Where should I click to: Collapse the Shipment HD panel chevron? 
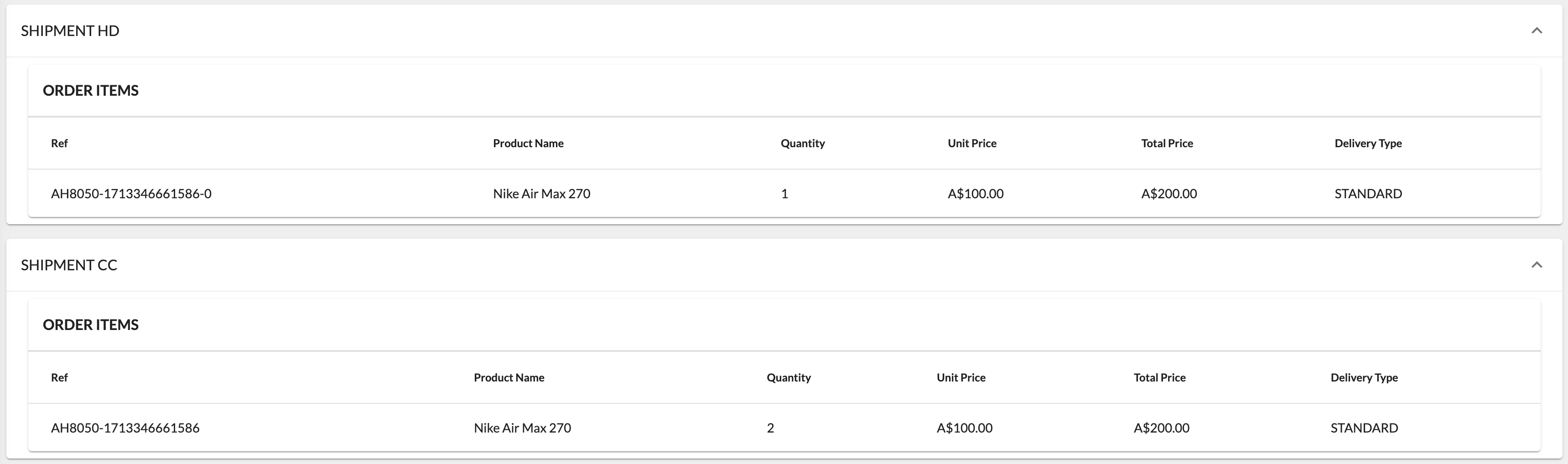click(1537, 31)
